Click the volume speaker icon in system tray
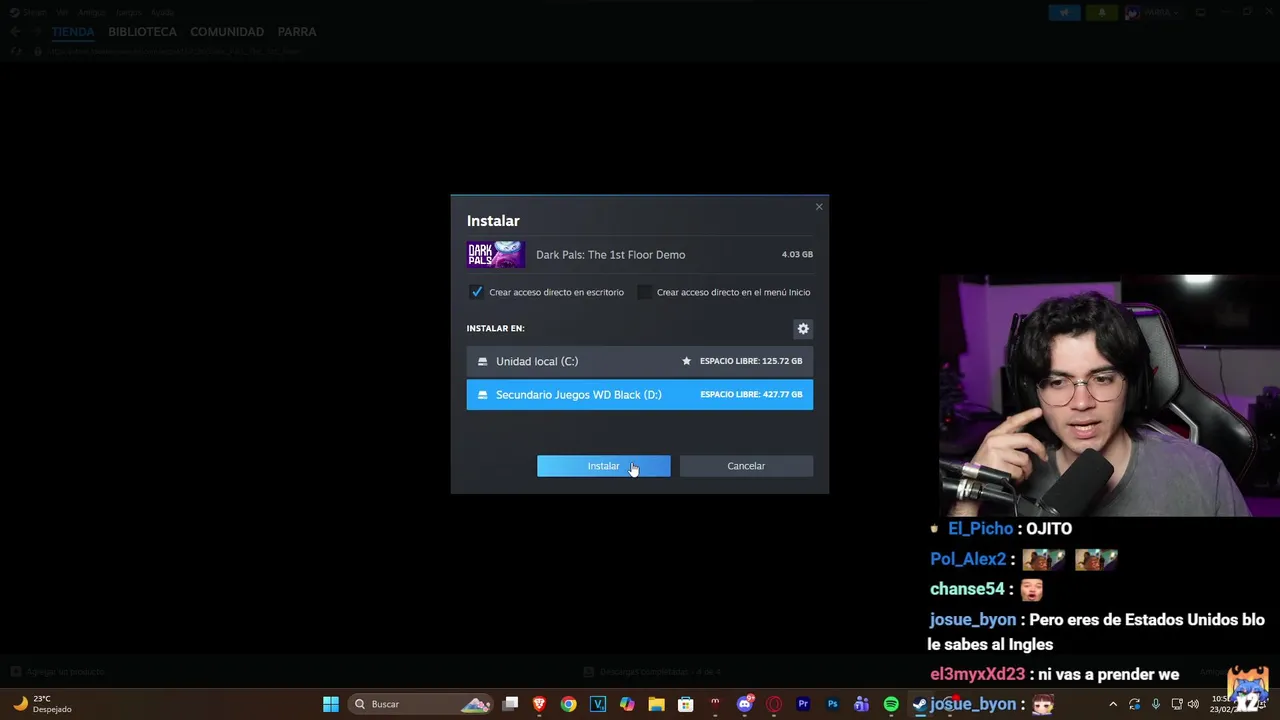This screenshot has width=1280, height=720. [1193, 704]
